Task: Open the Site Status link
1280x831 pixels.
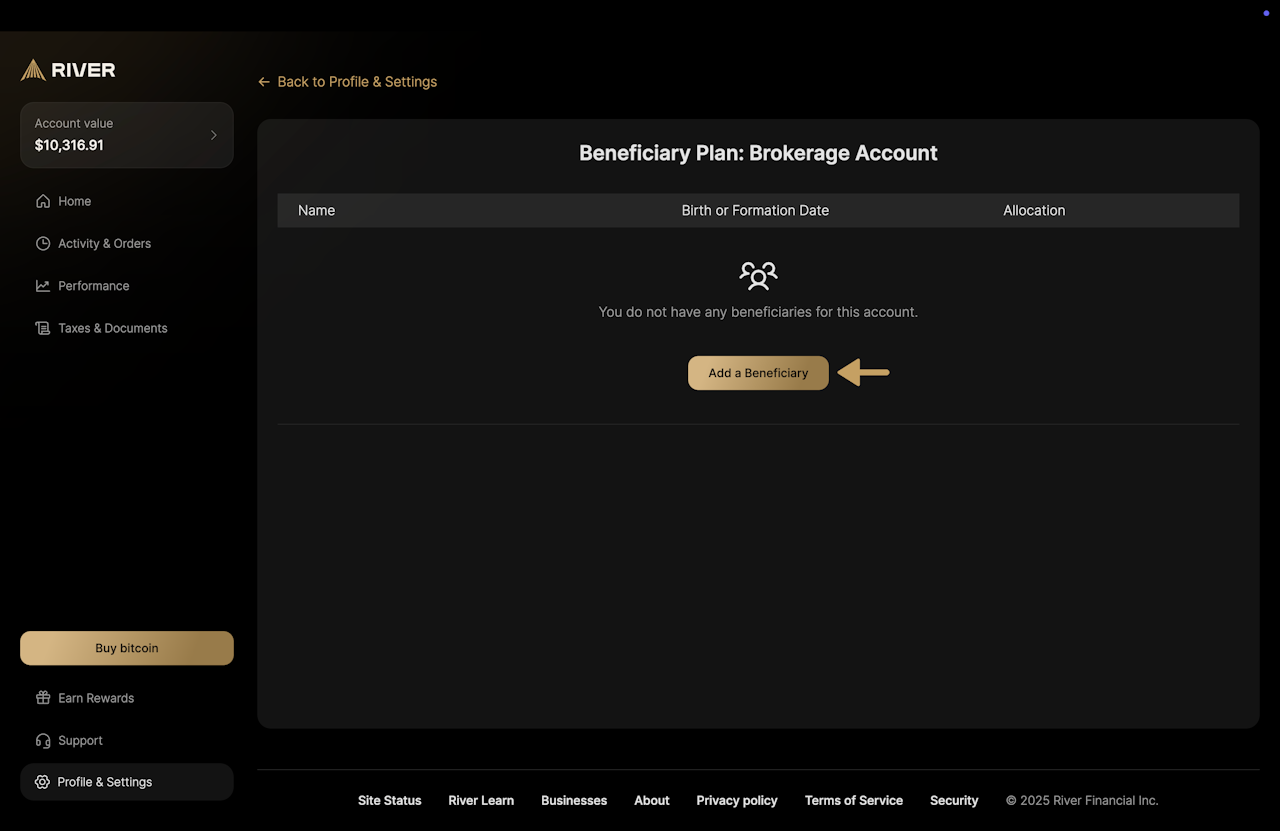Action: tap(390, 800)
